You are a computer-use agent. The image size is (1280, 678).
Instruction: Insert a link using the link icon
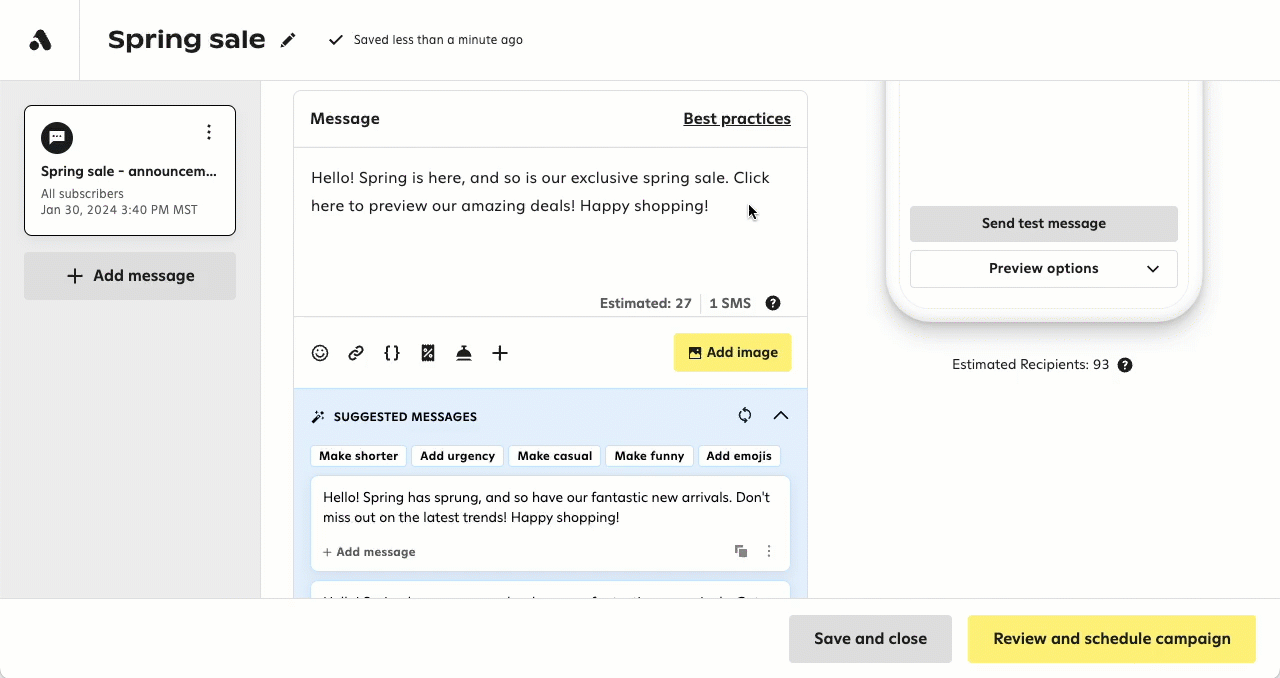(x=356, y=353)
